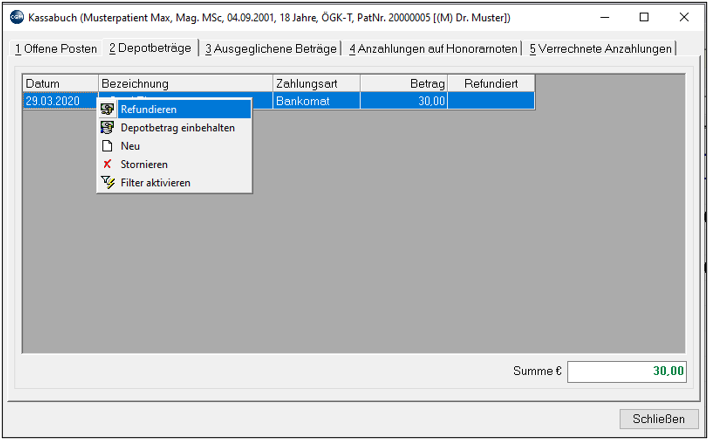Screen dimensions: 709x440
Task: Click the Refundieren icon in the context menu
Action: point(108,109)
